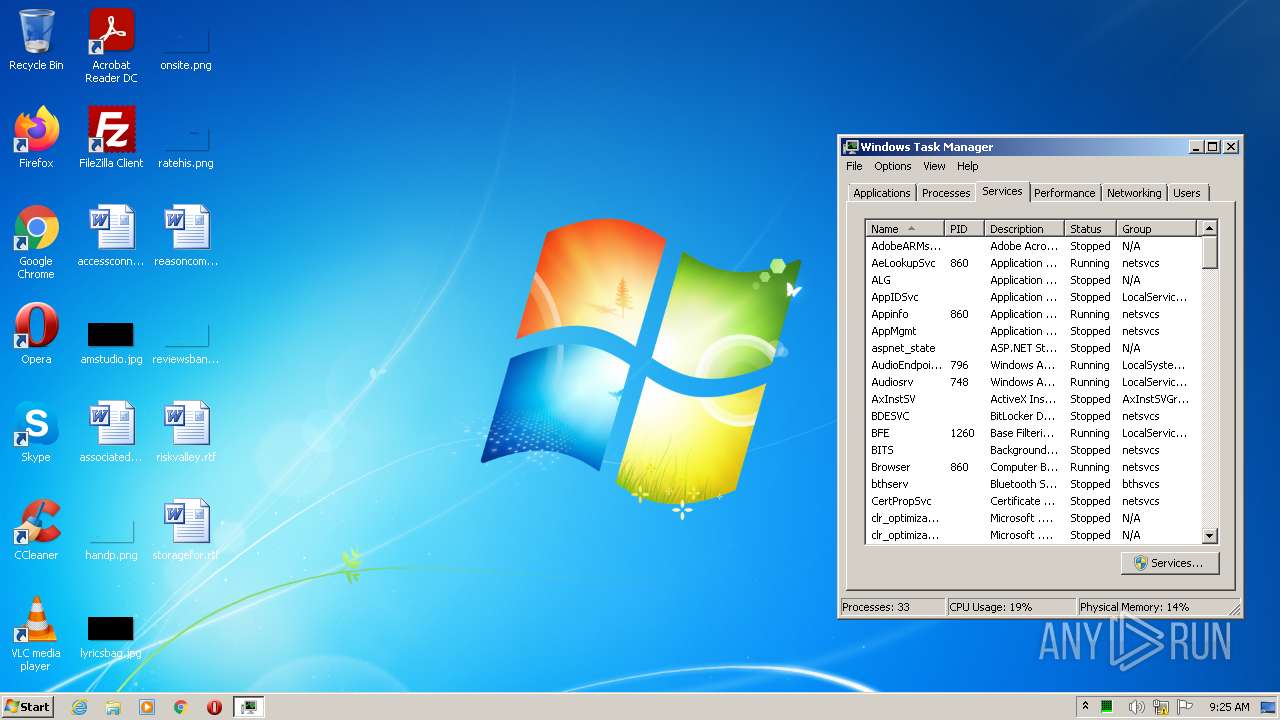The width and height of the screenshot is (1280, 720).
Task: Open the Action Center flag tray icon
Action: 1185,707
